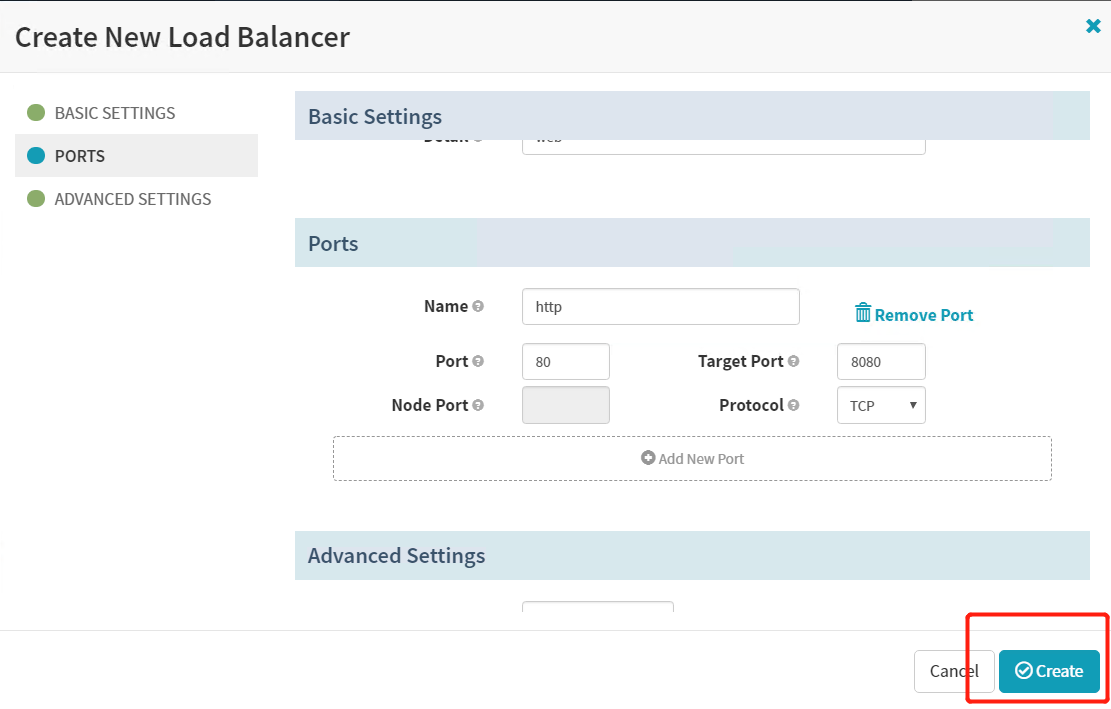Open the Protocol TCP dropdown
The width and height of the screenshot is (1111, 709).
point(880,405)
